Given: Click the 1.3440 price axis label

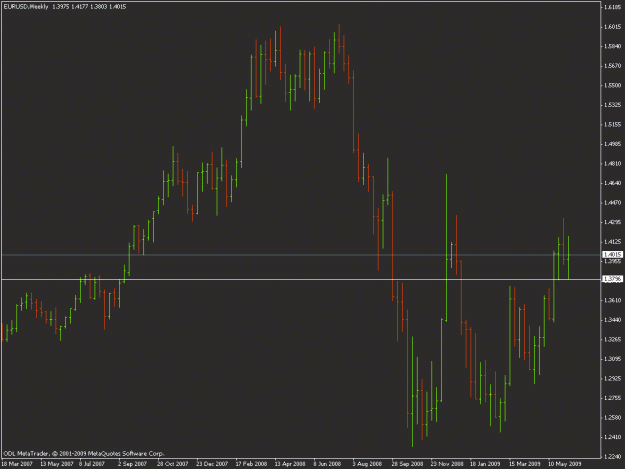Looking at the screenshot, I should coord(613,320).
